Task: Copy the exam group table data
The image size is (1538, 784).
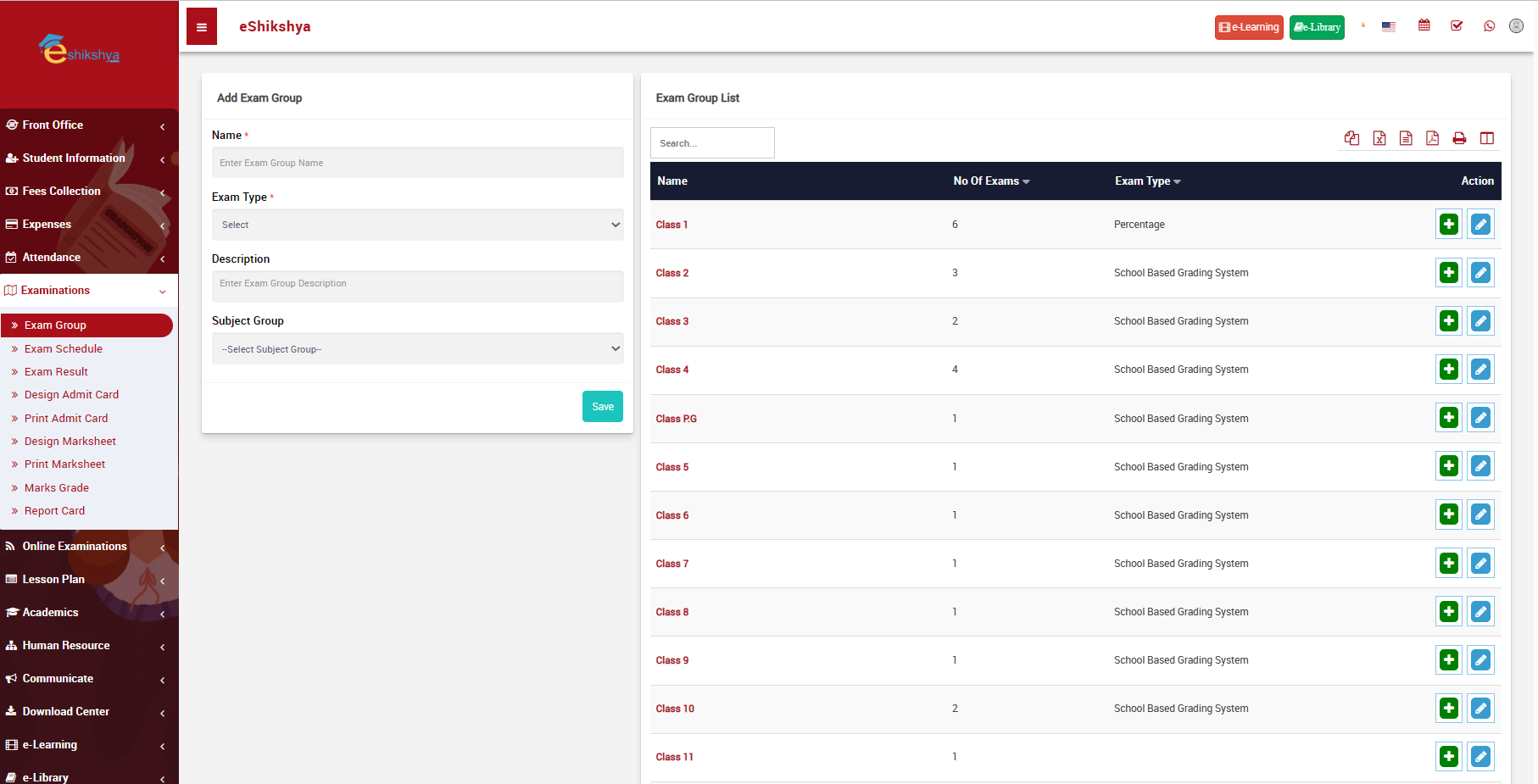Action: pos(1351,138)
